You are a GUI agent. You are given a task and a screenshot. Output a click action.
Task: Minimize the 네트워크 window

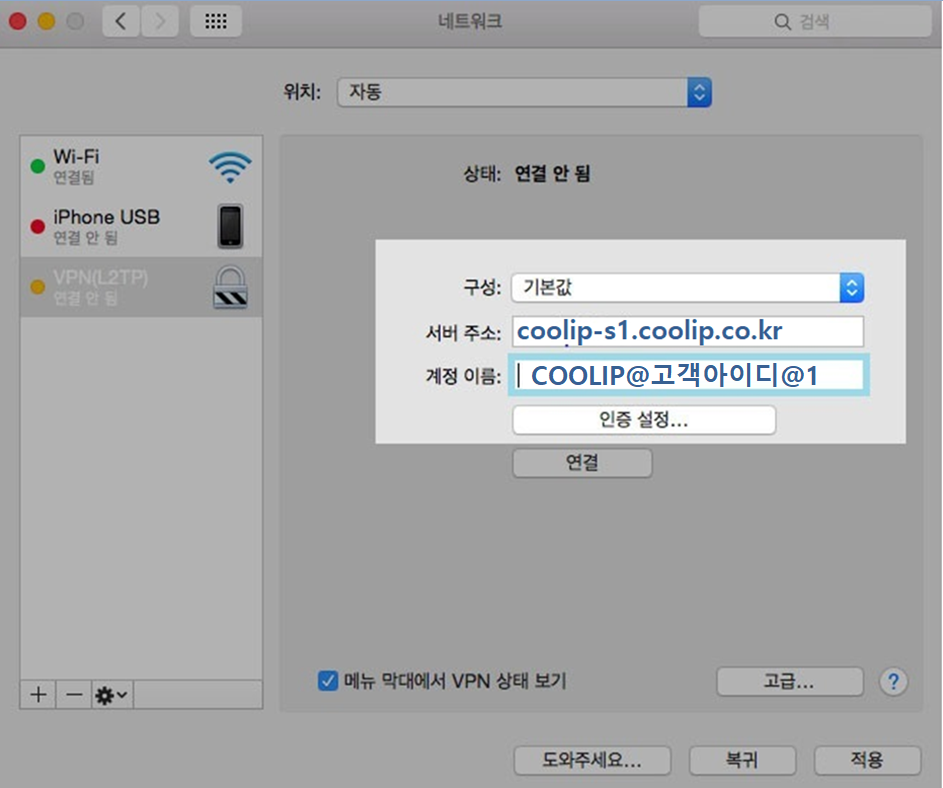pyautogui.click(x=46, y=22)
